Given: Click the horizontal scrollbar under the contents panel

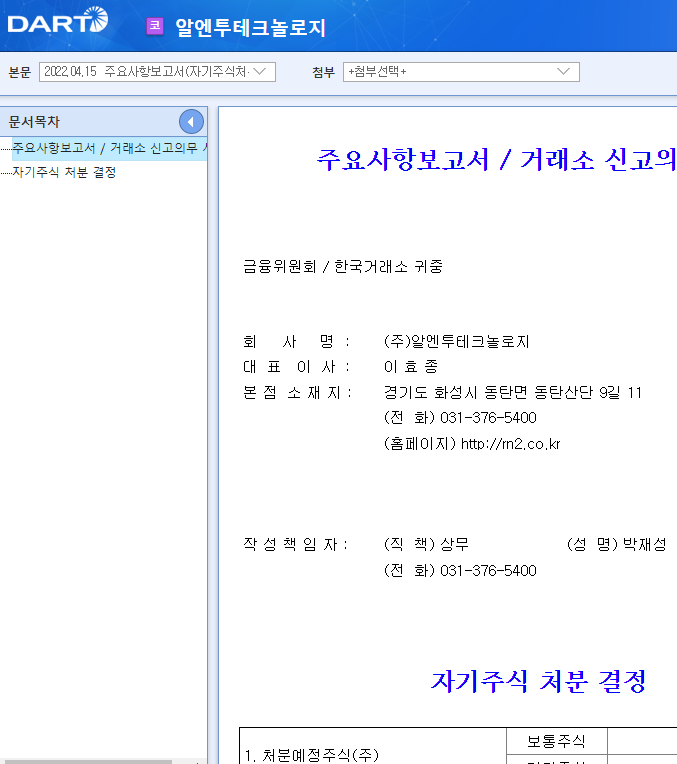Looking at the screenshot, I should click(86, 762).
